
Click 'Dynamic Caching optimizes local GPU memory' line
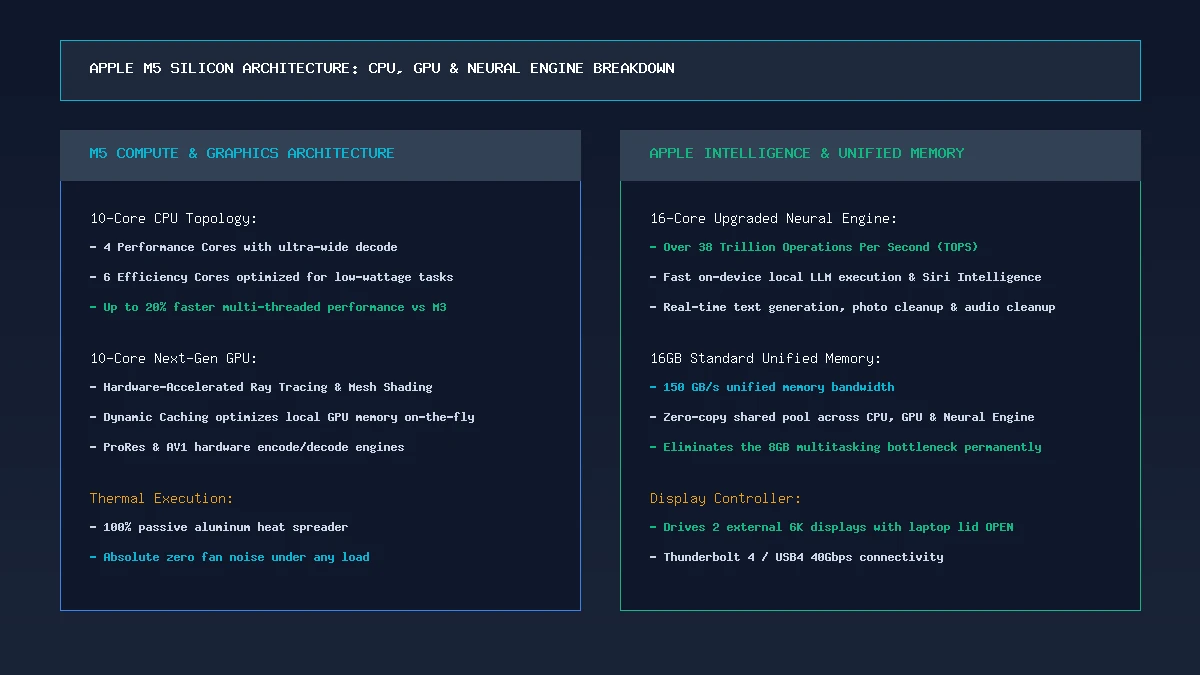coord(282,417)
